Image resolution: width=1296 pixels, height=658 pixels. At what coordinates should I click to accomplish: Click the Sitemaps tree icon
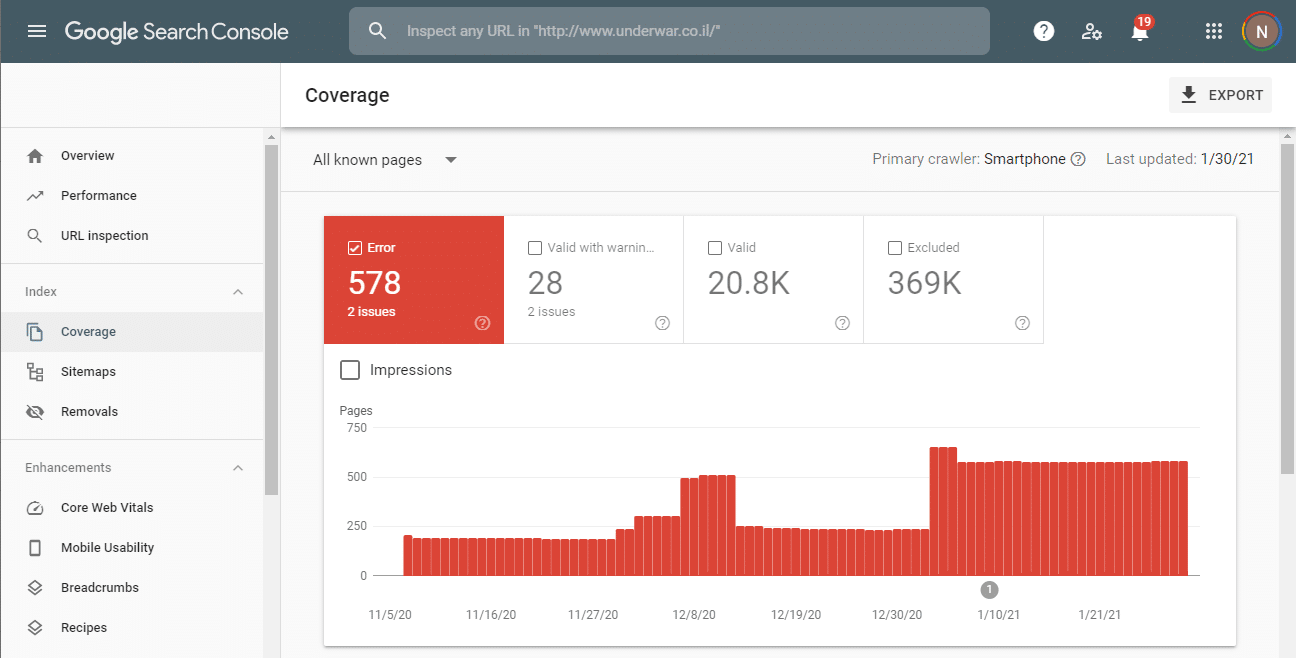(35, 372)
